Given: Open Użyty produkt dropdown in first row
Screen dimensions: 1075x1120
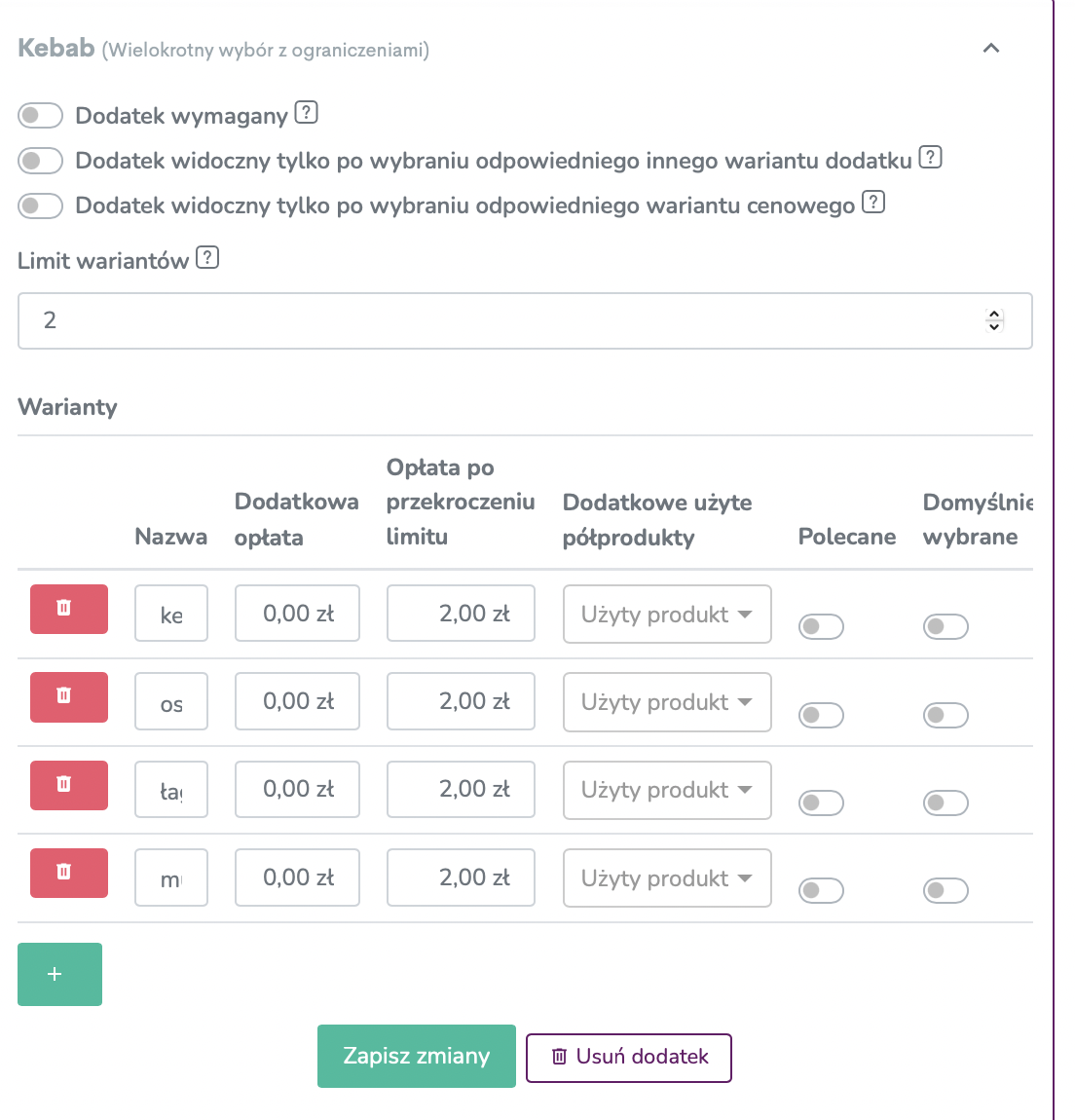Looking at the screenshot, I should pyautogui.click(x=667, y=615).
